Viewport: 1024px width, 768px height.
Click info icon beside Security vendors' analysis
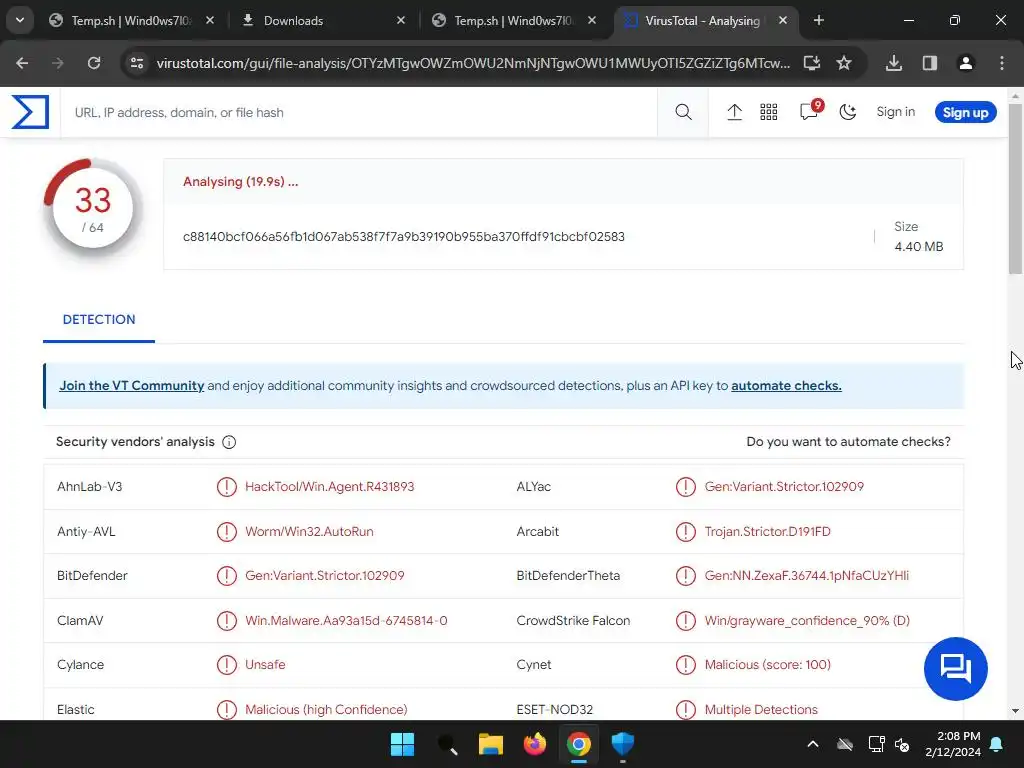tap(229, 442)
